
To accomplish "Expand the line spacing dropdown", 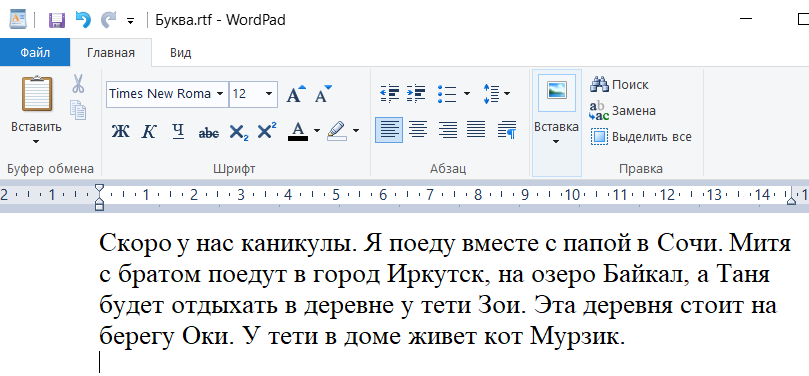I will click(507, 93).
